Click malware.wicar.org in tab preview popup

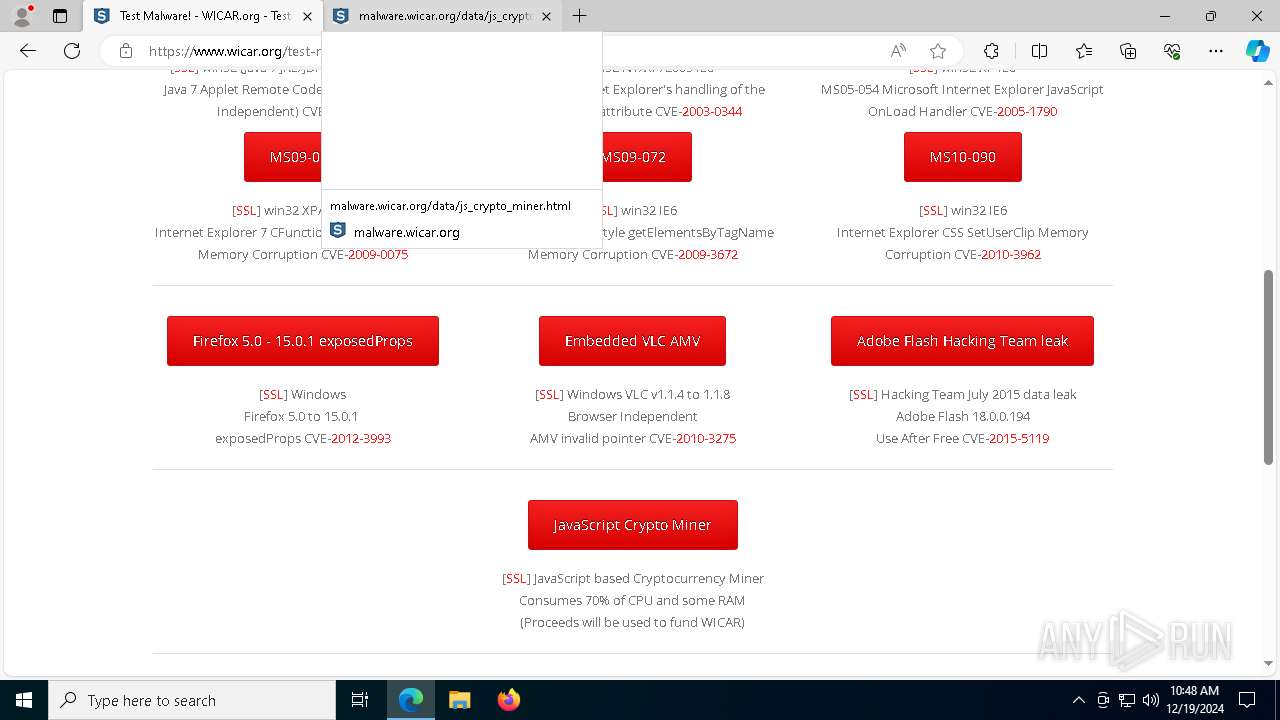407,232
